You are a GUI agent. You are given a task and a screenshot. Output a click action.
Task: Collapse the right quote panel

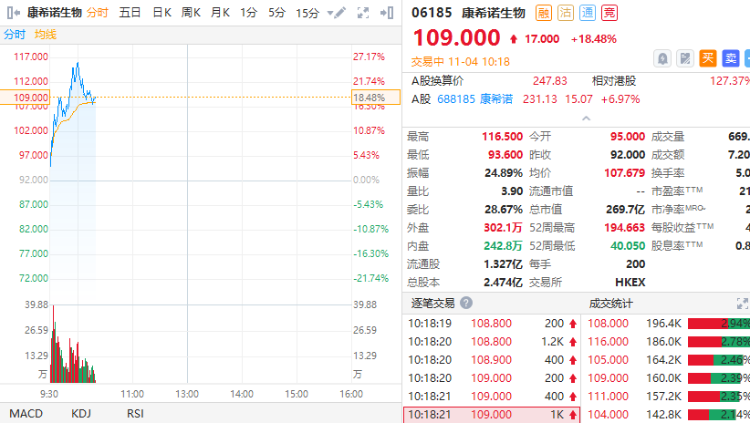(x=386, y=12)
